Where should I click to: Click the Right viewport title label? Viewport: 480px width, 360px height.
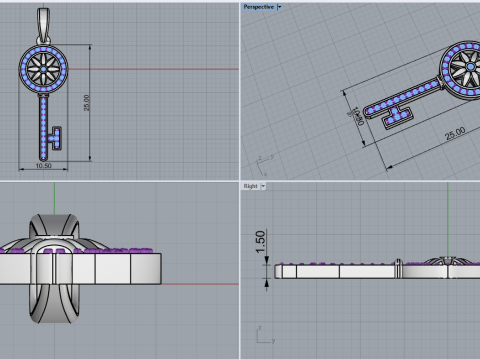pyautogui.click(x=250, y=186)
